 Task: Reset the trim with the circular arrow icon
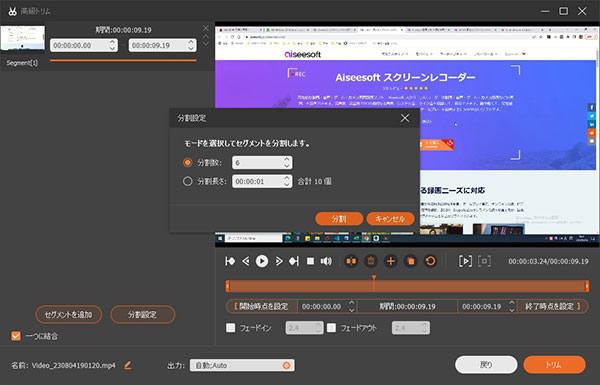(430, 261)
